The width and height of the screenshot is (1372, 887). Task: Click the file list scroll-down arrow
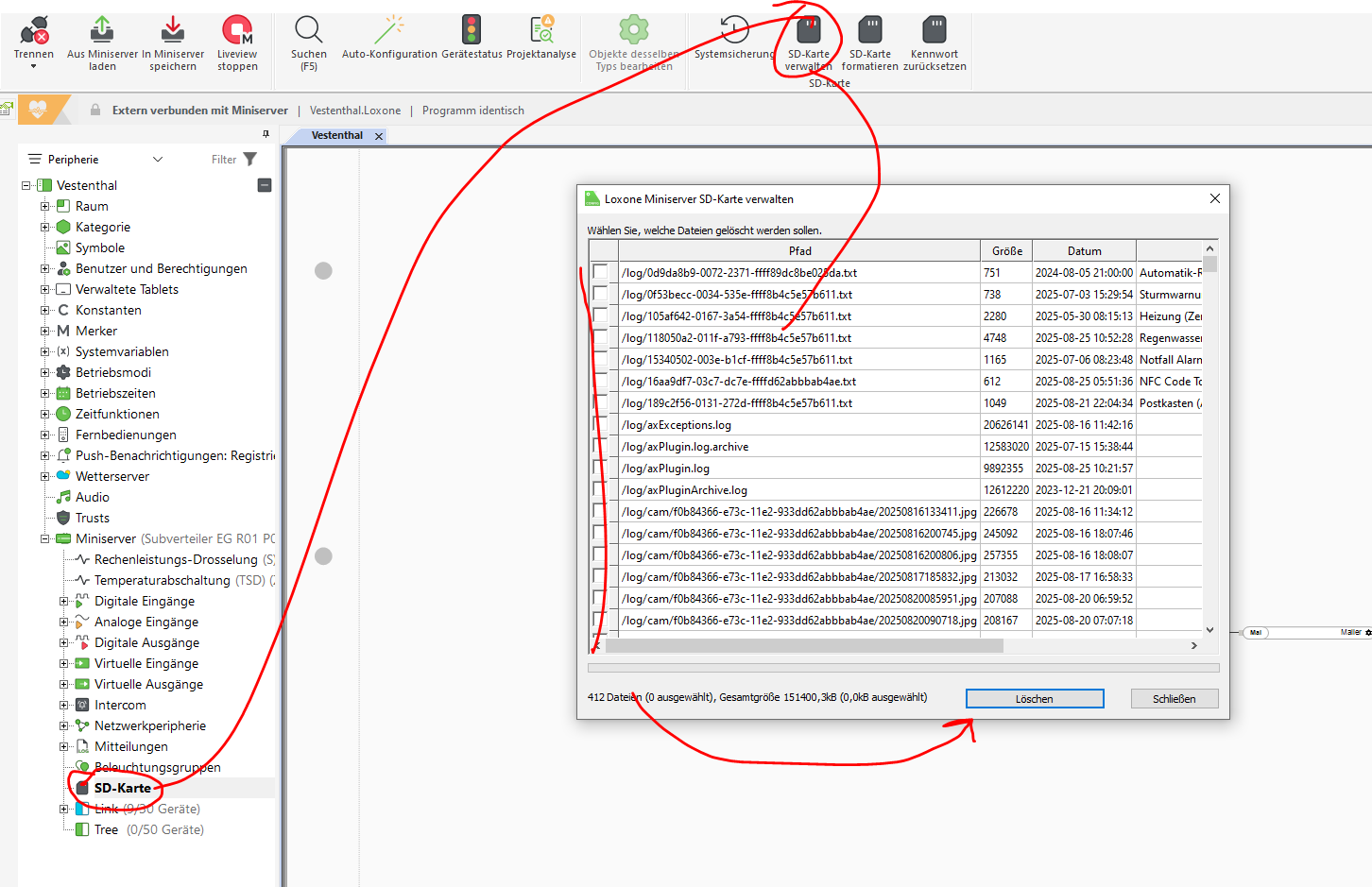[1210, 629]
